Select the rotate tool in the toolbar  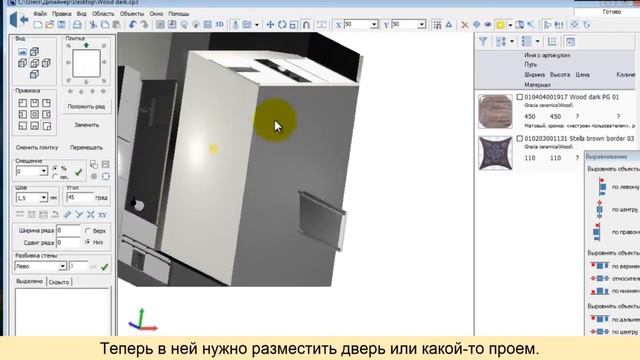point(282,25)
